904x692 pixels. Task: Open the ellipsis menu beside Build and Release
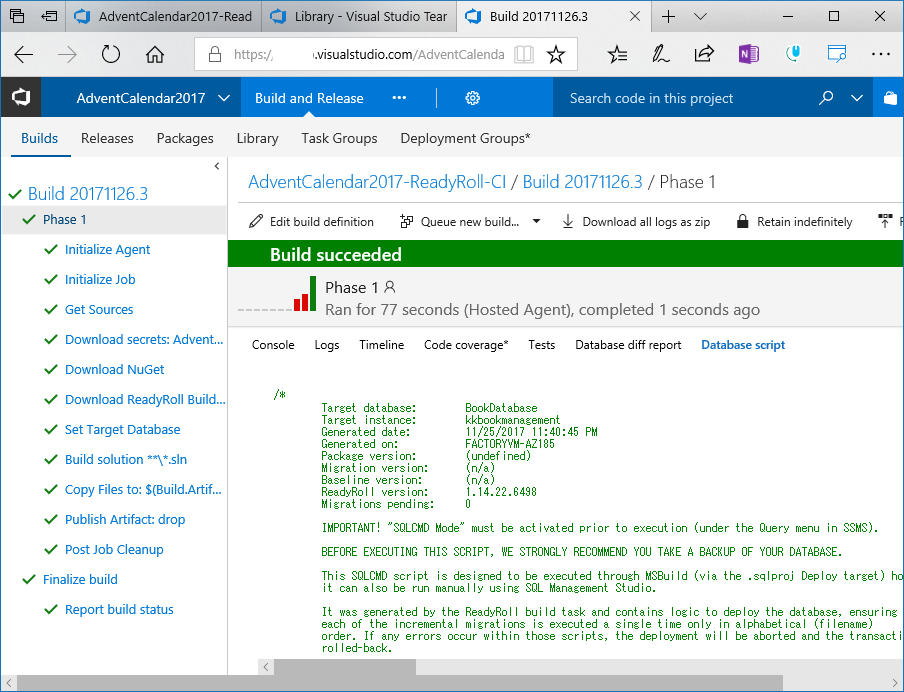399,98
